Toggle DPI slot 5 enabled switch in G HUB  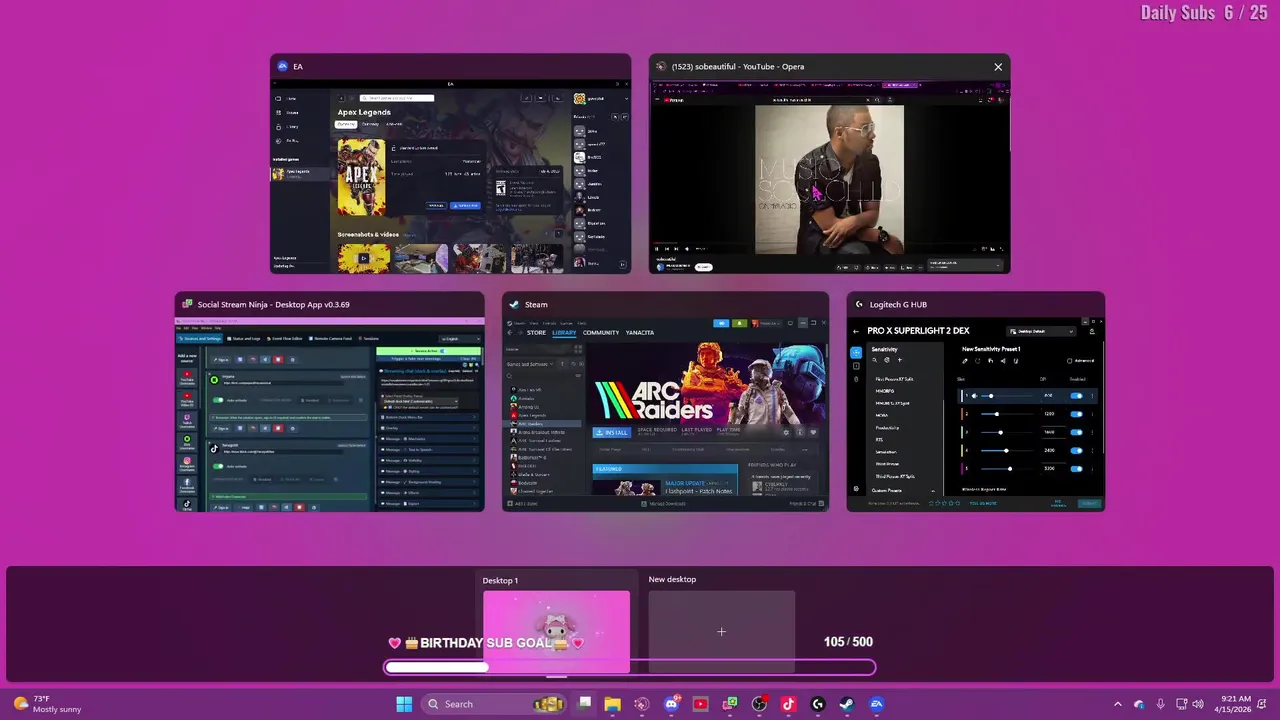click(1077, 469)
